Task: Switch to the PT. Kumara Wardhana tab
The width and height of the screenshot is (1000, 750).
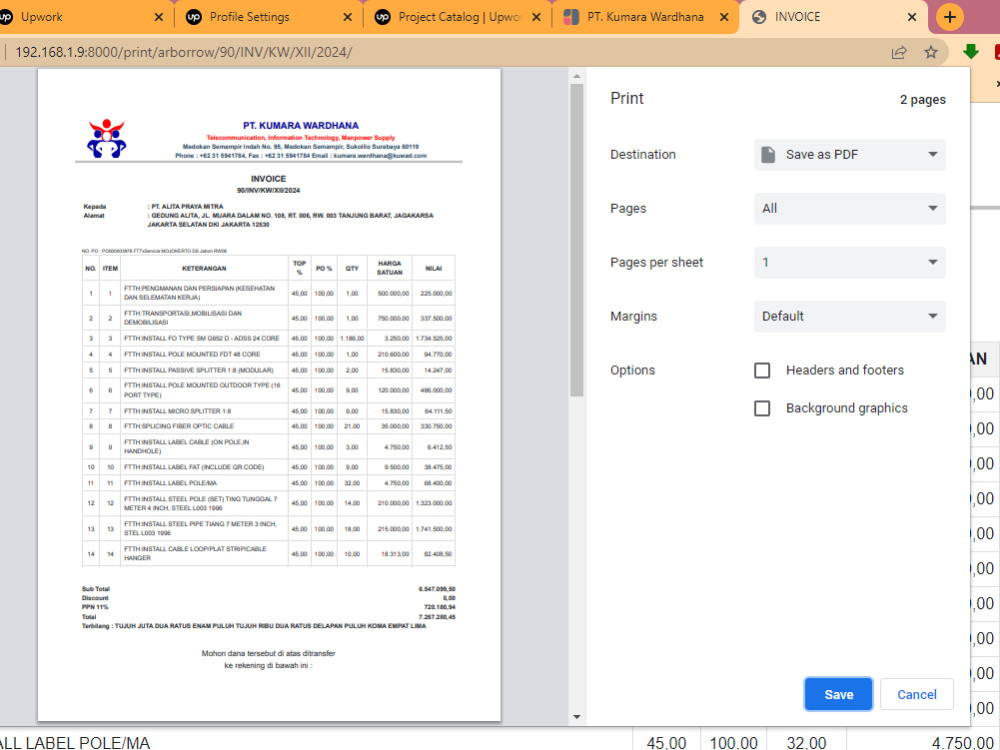Action: tap(645, 17)
